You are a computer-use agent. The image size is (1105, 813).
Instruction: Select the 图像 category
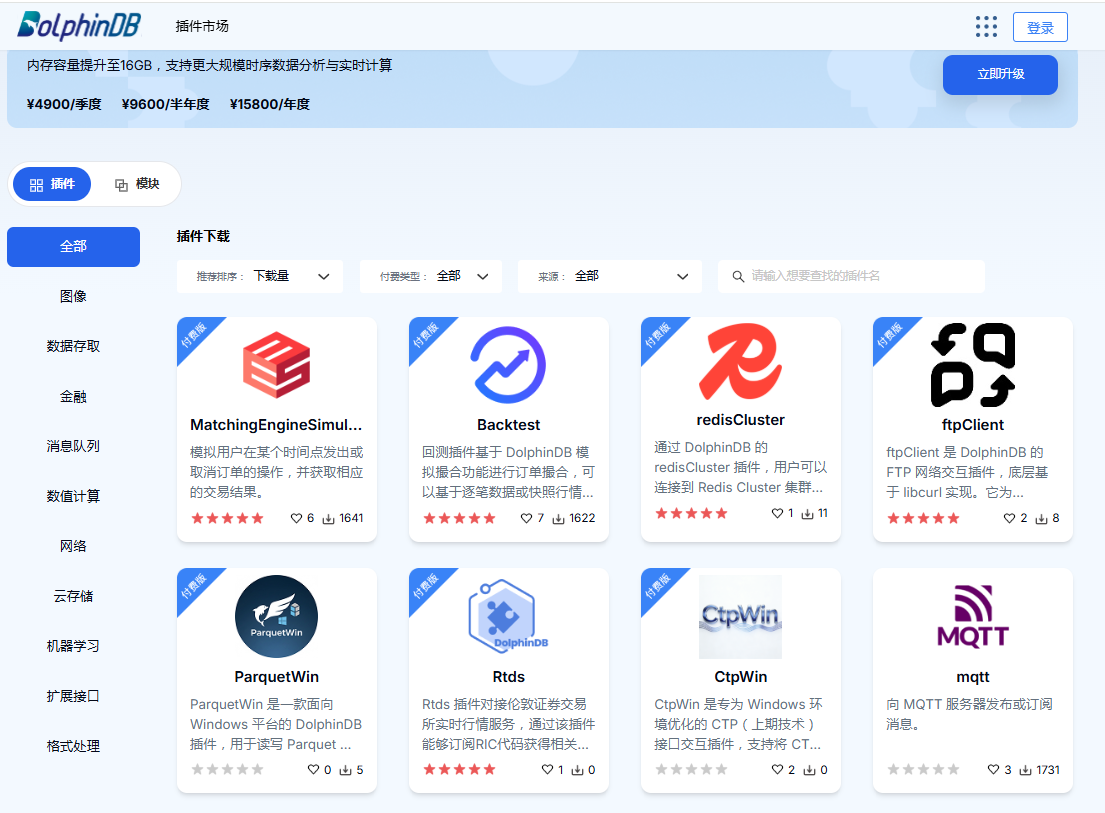point(73,297)
